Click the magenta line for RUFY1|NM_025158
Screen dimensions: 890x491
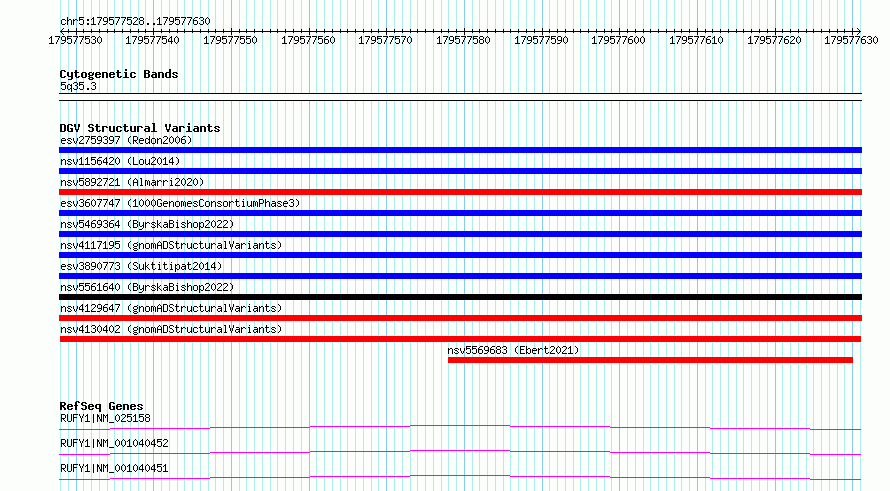[x=460, y=427]
